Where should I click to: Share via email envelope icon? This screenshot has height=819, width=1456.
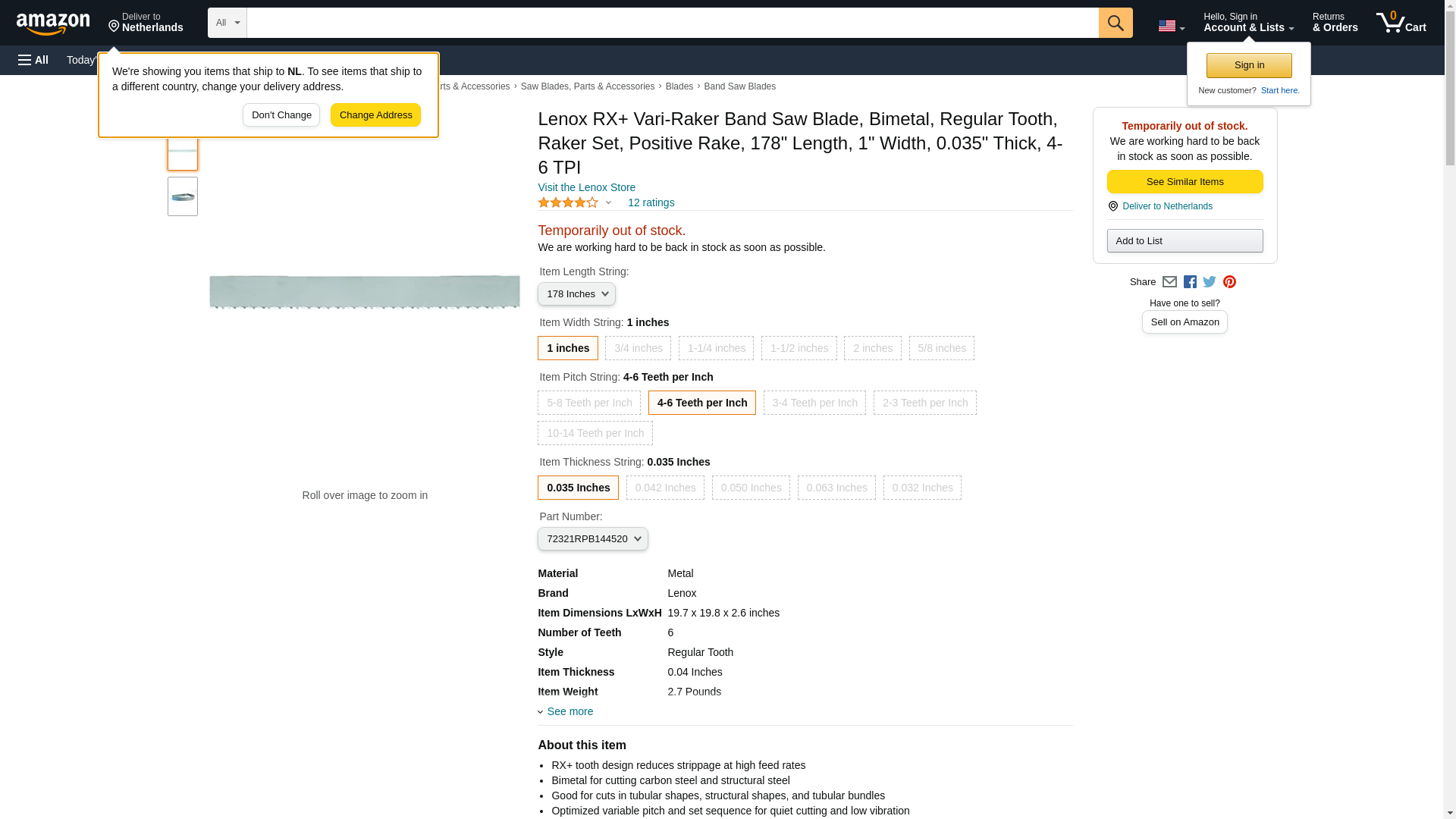click(x=1169, y=282)
